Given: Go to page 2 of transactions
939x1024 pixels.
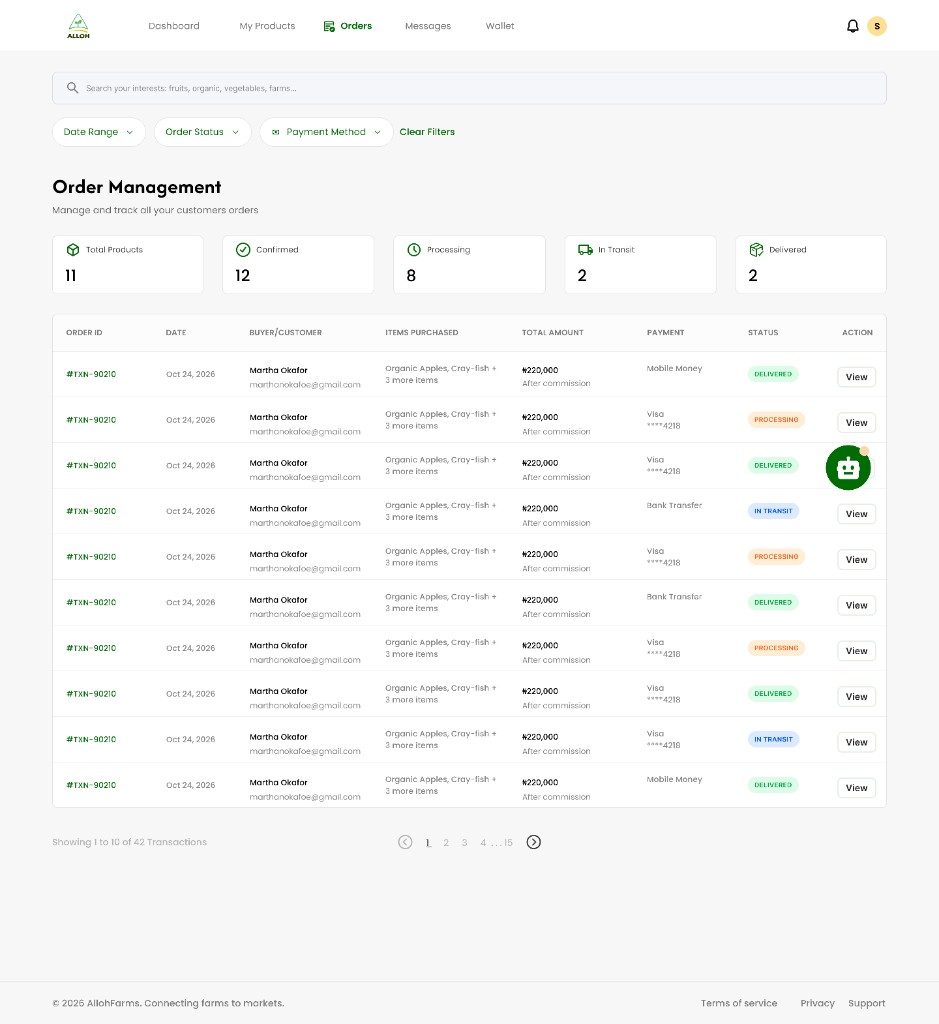Looking at the screenshot, I should 446,842.
